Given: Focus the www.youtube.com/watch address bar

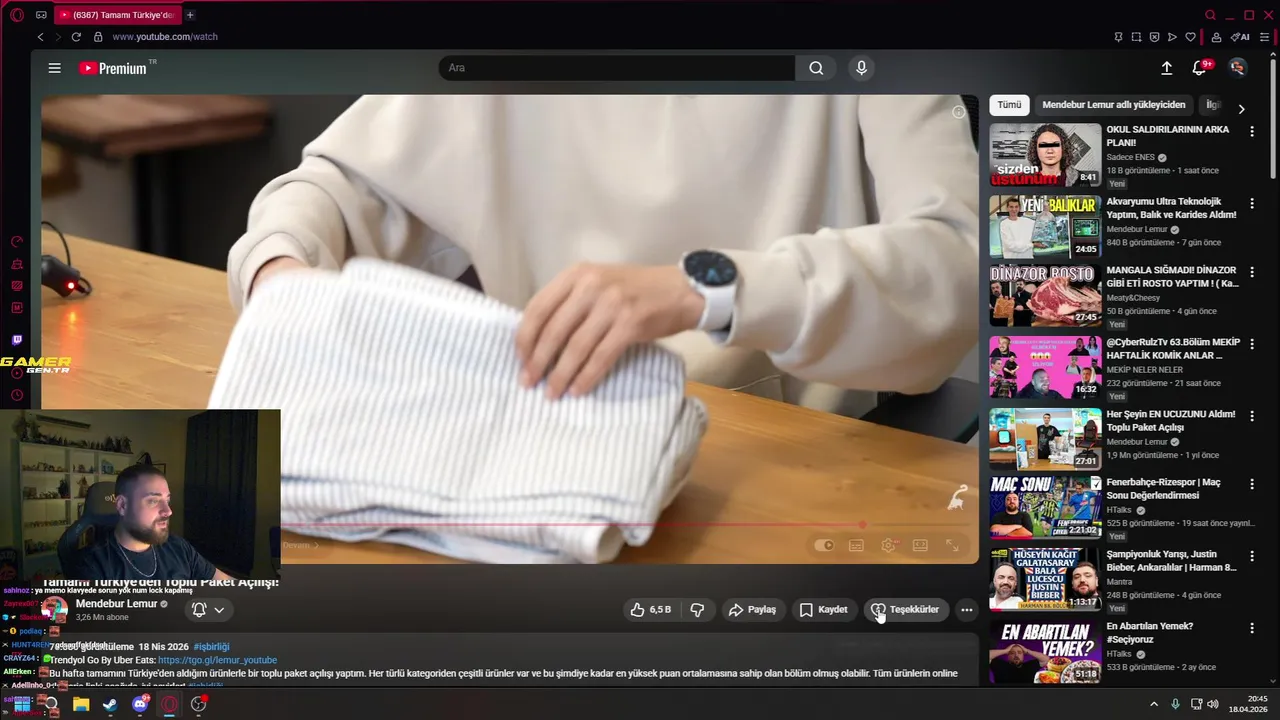Looking at the screenshot, I should pos(165,37).
